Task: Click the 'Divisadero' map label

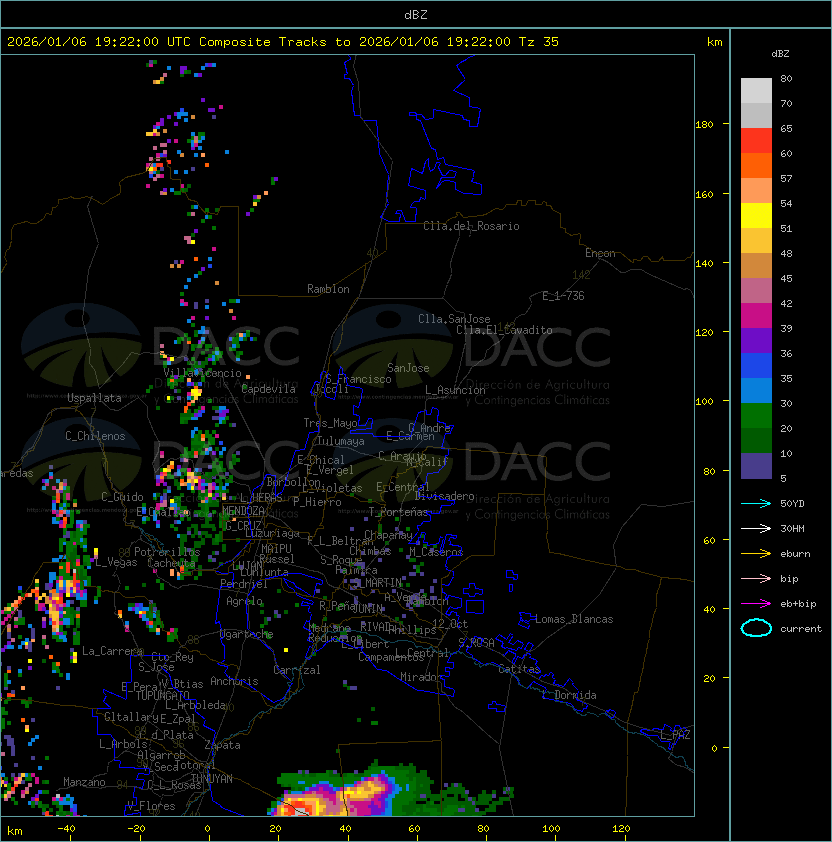Action: click(x=445, y=496)
